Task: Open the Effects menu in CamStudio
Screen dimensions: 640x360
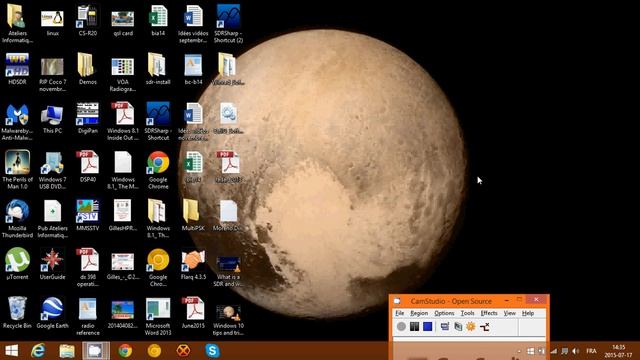Action: tap(489, 313)
